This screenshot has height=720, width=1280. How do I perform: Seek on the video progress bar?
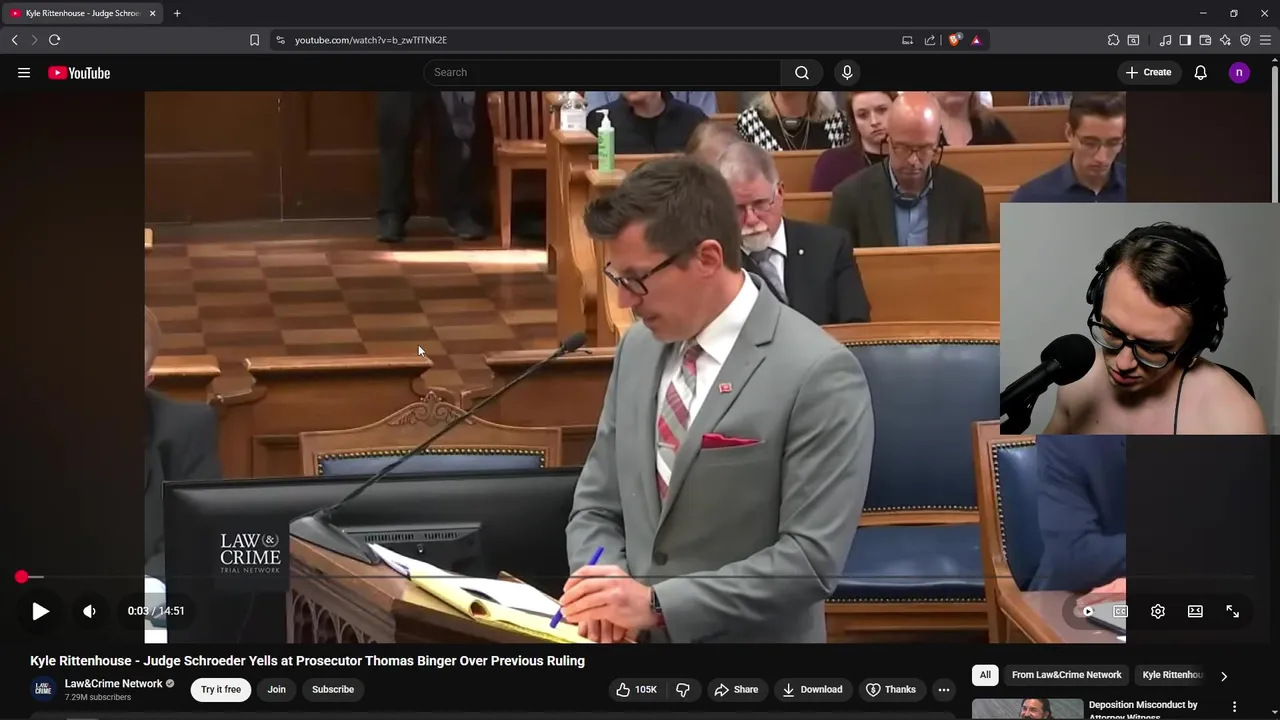(640, 577)
